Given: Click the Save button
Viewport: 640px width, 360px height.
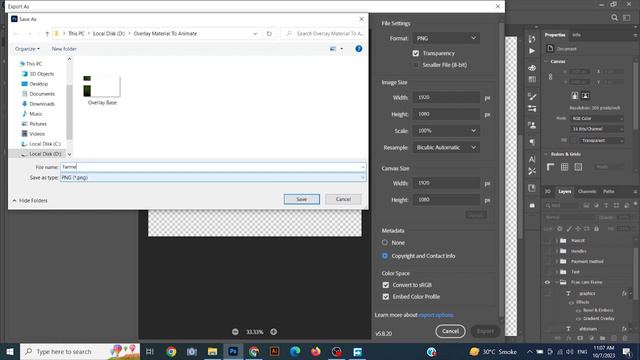Looking at the screenshot, I should (x=302, y=199).
